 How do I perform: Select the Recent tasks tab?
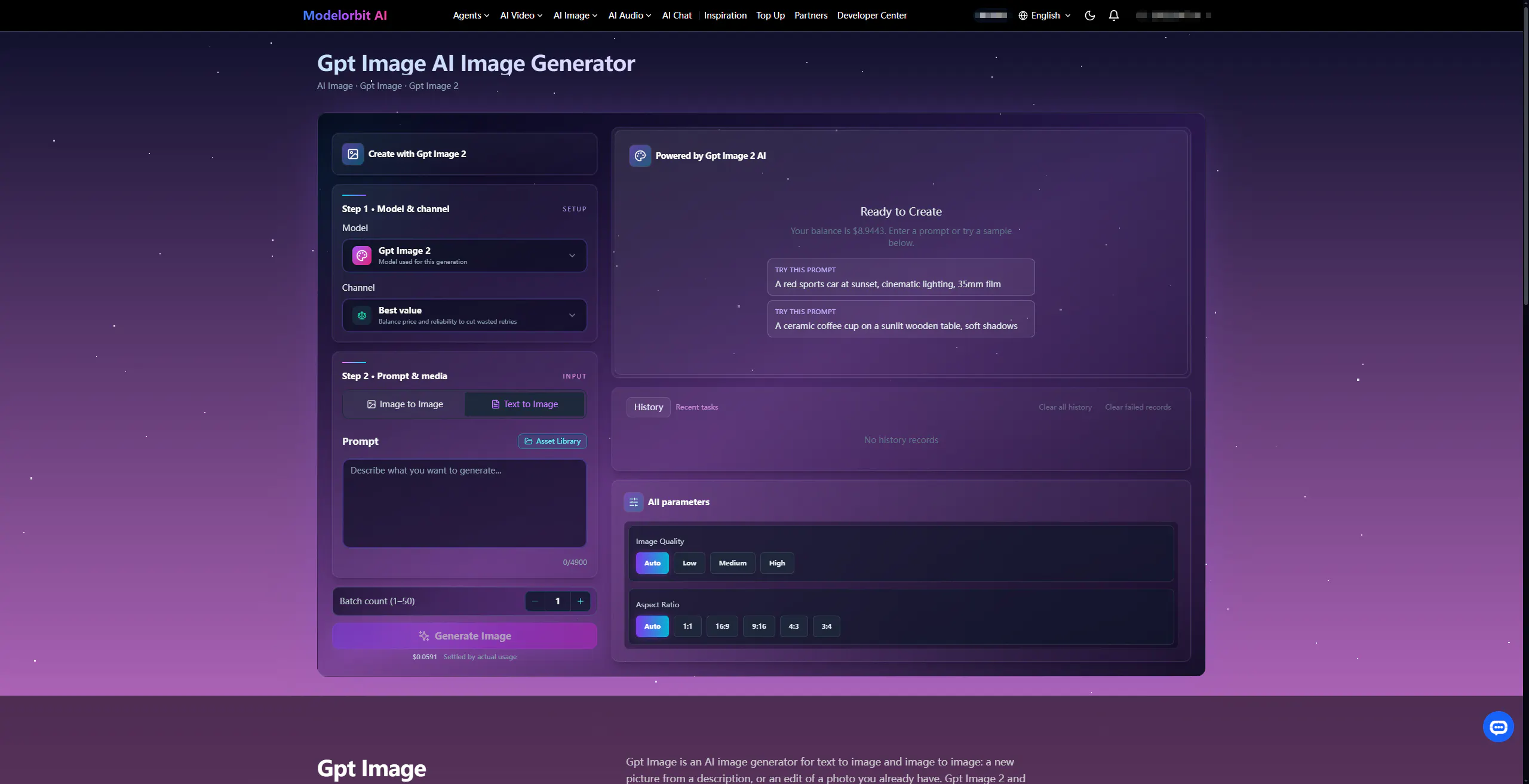[x=697, y=407]
